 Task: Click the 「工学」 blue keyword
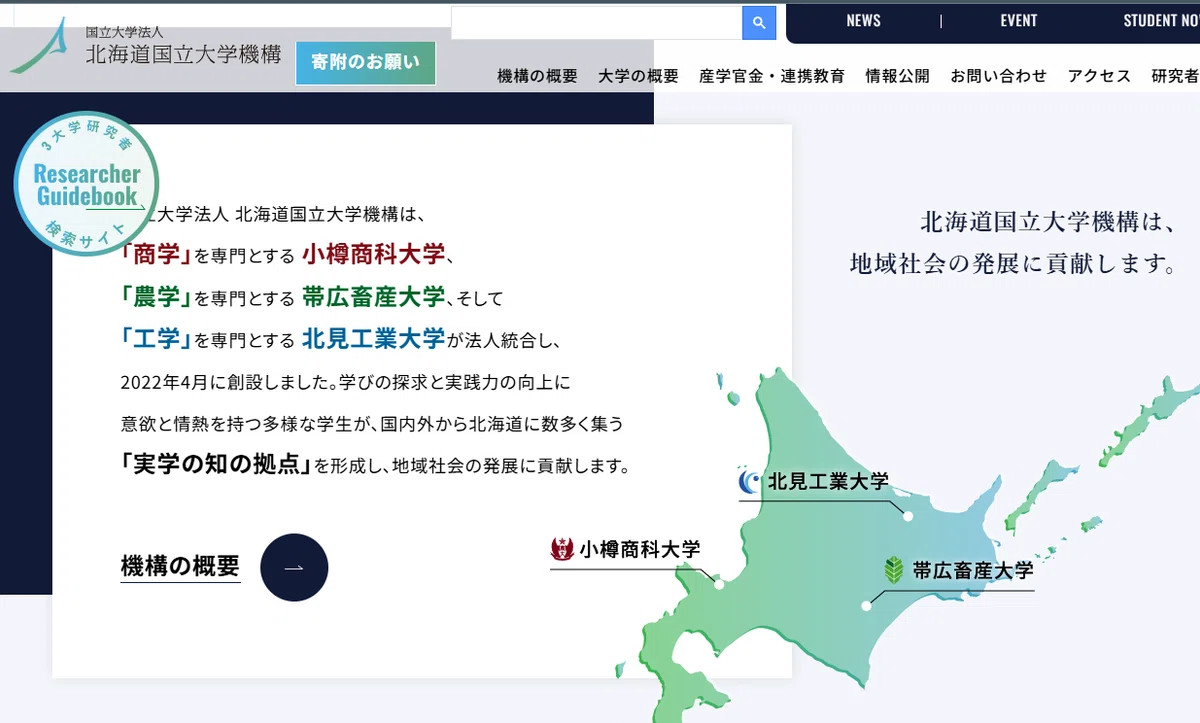click(x=156, y=339)
